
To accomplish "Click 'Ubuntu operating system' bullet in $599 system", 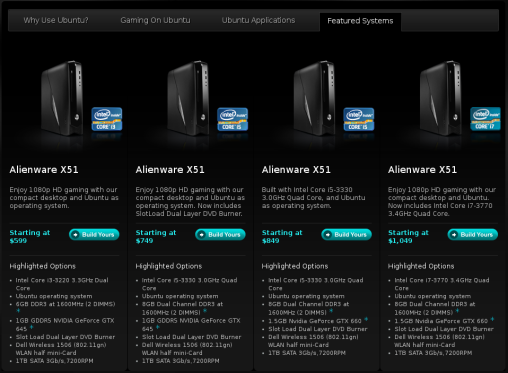I will [54, 296].
